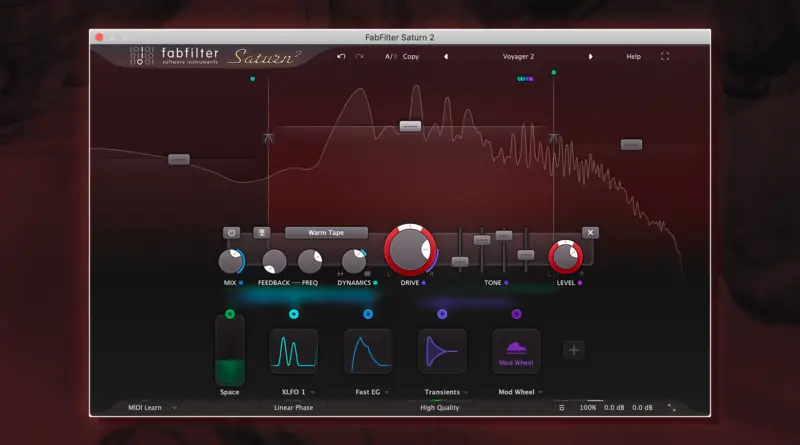Click the high band level handle
Viewport: 800px width, 445px height.
(x=631, y=145)
